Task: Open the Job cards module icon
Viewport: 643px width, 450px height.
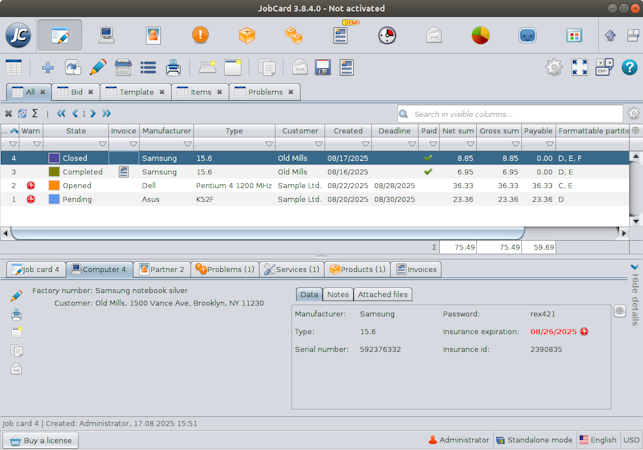Action: (60, 35)
